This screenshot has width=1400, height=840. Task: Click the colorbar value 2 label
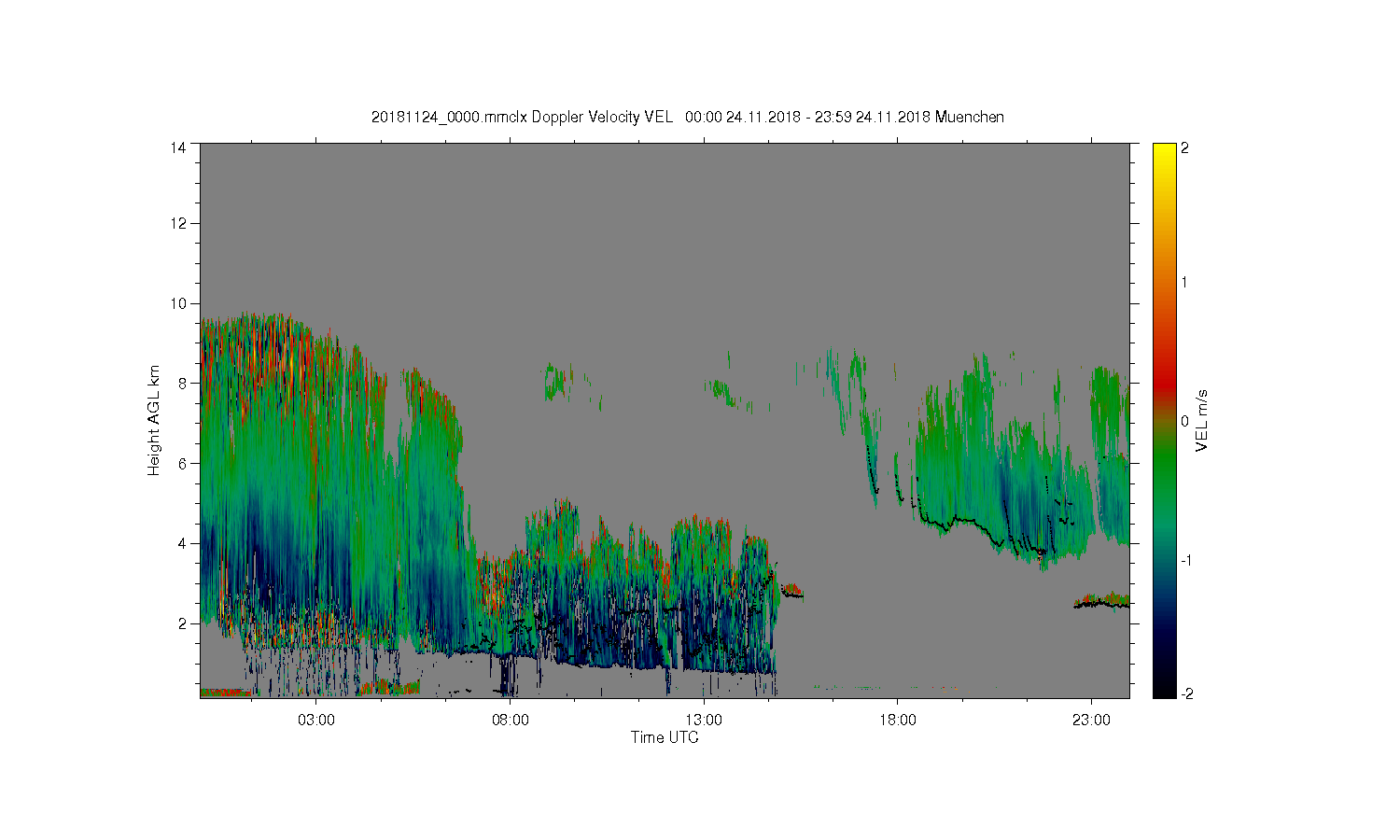(x=1184, y=147)
